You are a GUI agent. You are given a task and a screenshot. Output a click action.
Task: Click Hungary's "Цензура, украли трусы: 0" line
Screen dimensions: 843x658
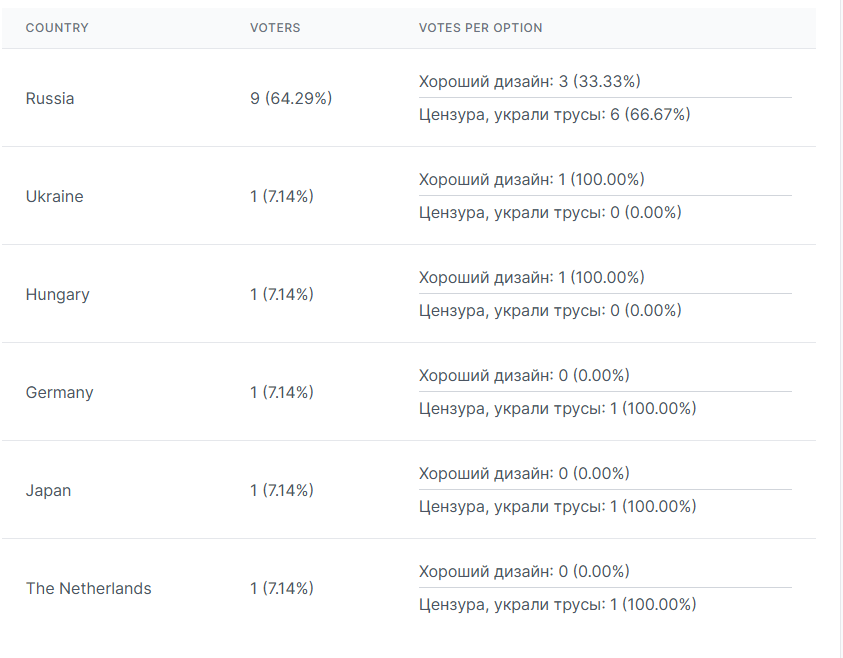pos(550,311)
